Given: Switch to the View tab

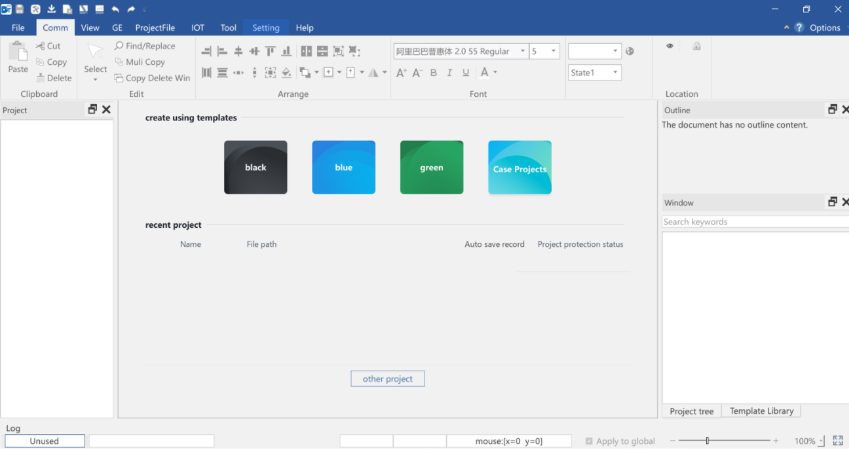Looking at the screenshot, I should 90,28.
